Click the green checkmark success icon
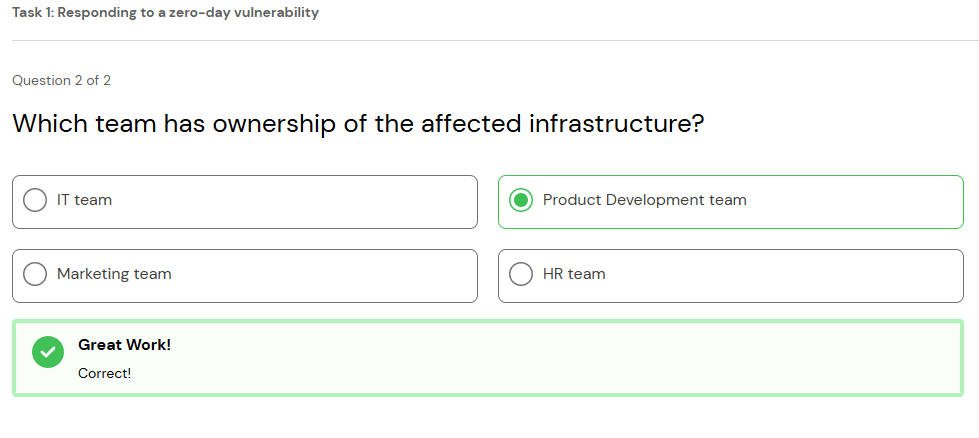This screenshot has width=979, height=438. pos(48,352)
